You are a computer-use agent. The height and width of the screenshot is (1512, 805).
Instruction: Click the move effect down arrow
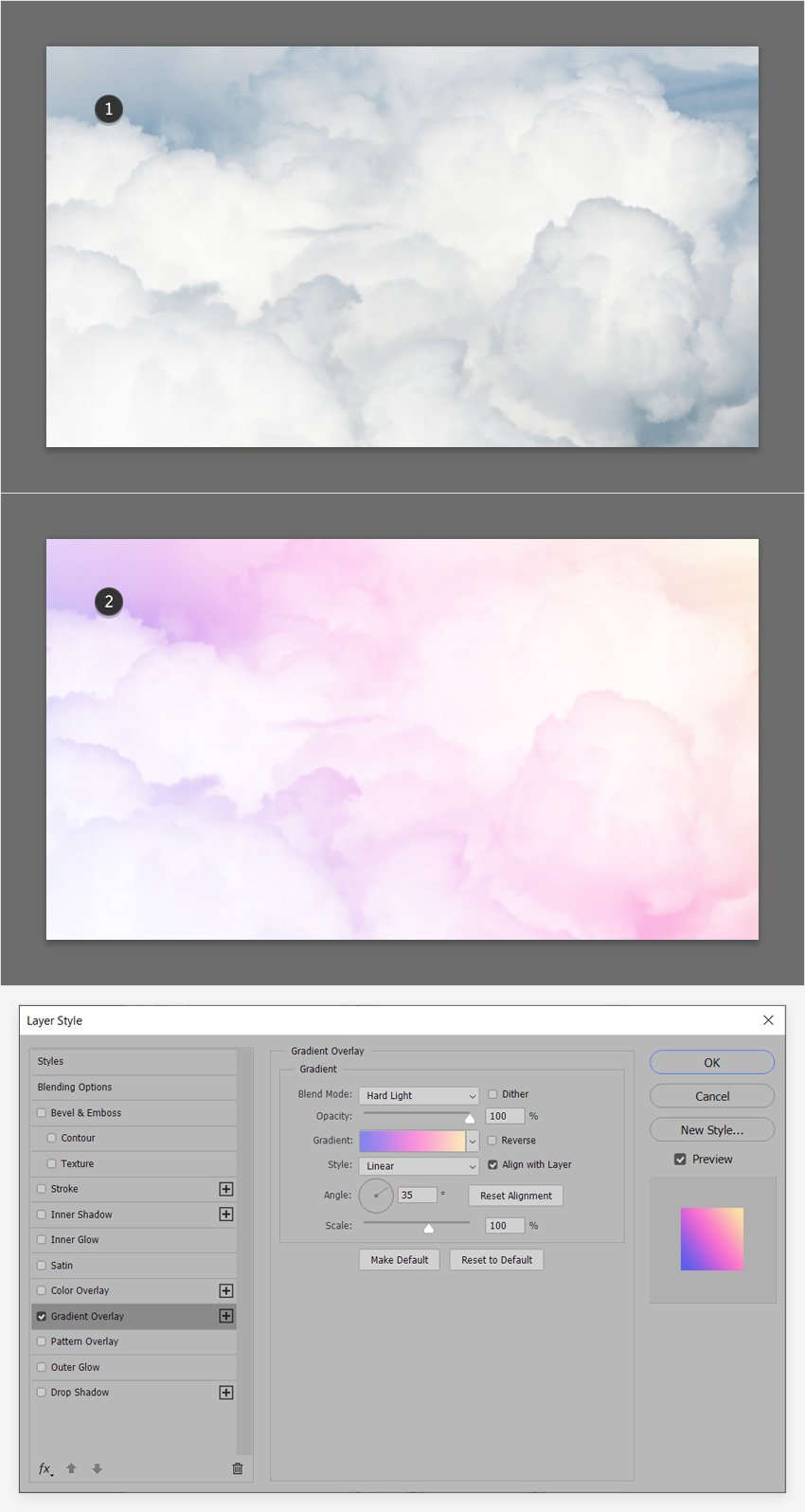point(97,1468)
